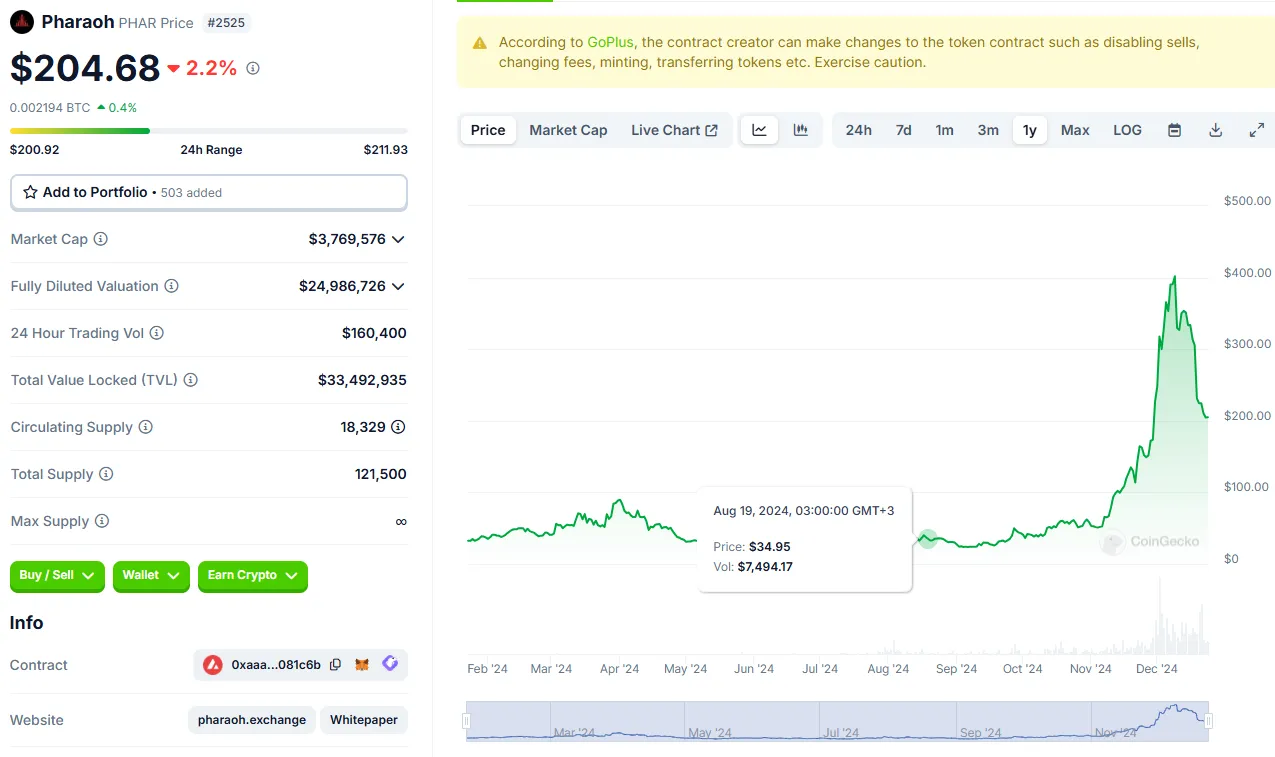The image size is (1275, 757).
Task: Expand the Fully Diluted Valuation chevron
Action: 398,287
